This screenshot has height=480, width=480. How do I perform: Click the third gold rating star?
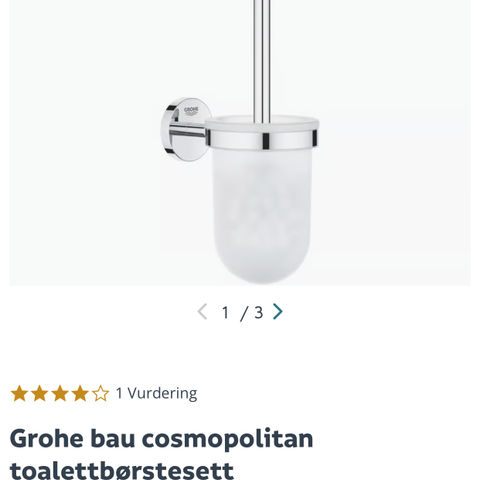click(60, 393)
